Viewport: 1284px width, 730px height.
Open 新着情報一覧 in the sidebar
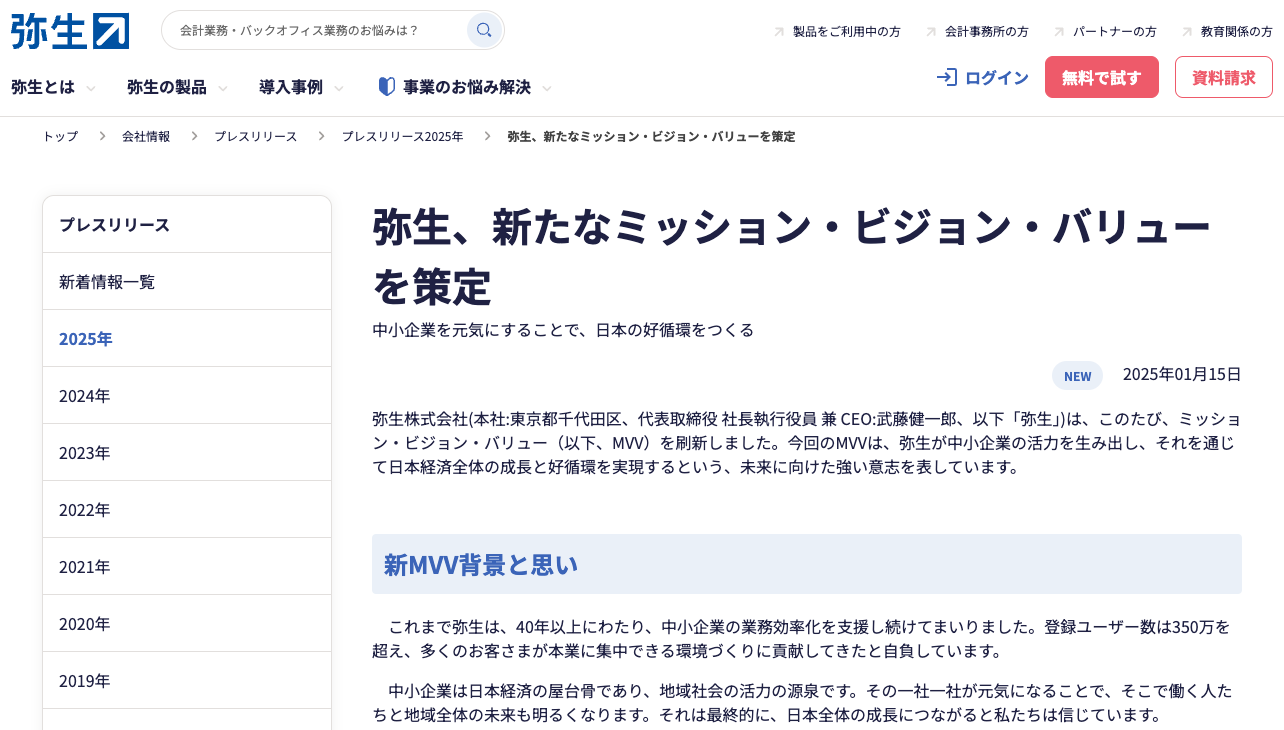(187, 281)
